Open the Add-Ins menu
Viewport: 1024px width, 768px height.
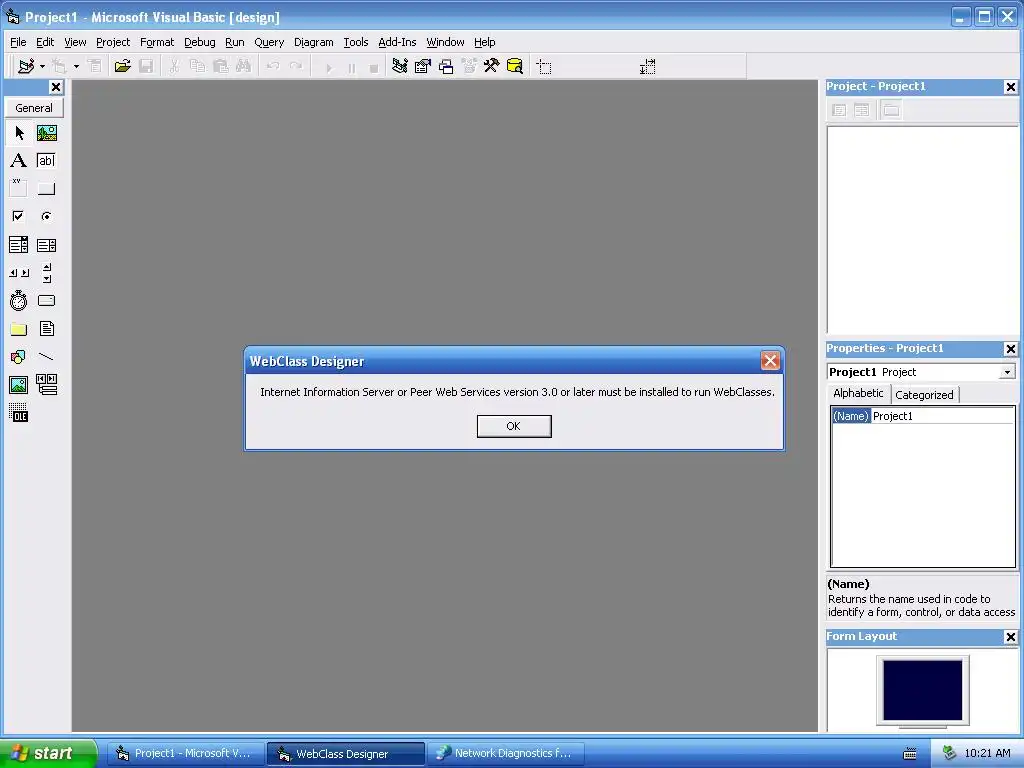pos(397,42)
